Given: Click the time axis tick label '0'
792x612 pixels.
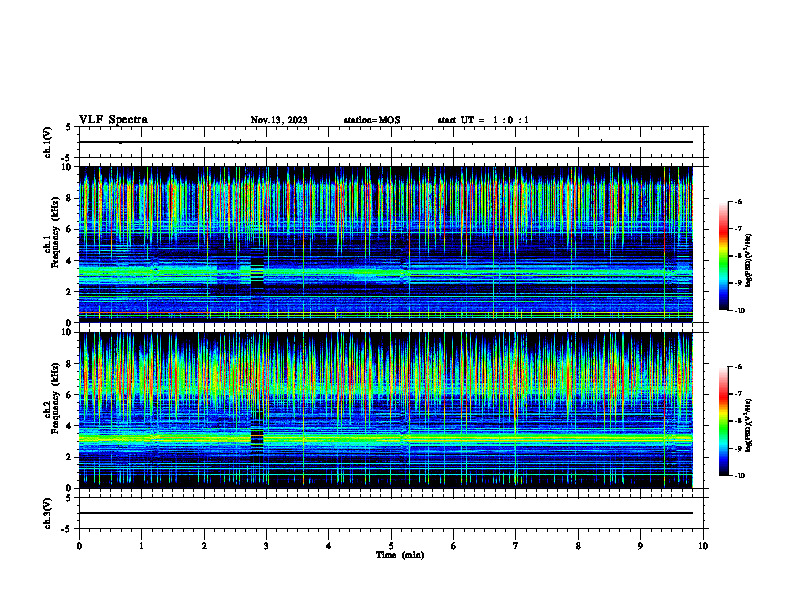Looking at the screenshot, I should click(x=79, y=546).
